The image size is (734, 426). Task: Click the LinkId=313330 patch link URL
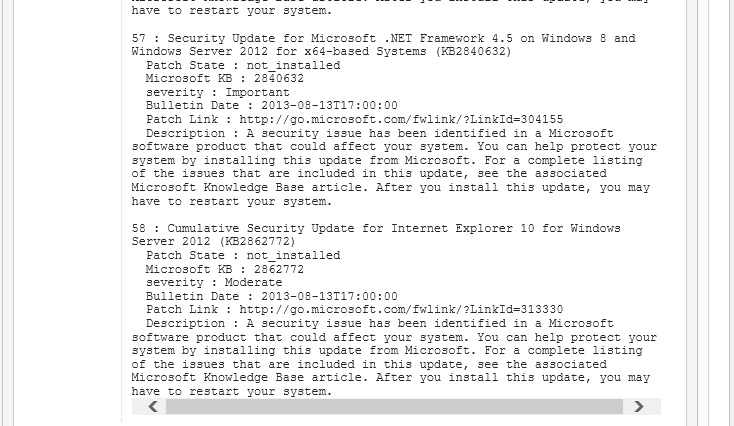click(401, 310)
